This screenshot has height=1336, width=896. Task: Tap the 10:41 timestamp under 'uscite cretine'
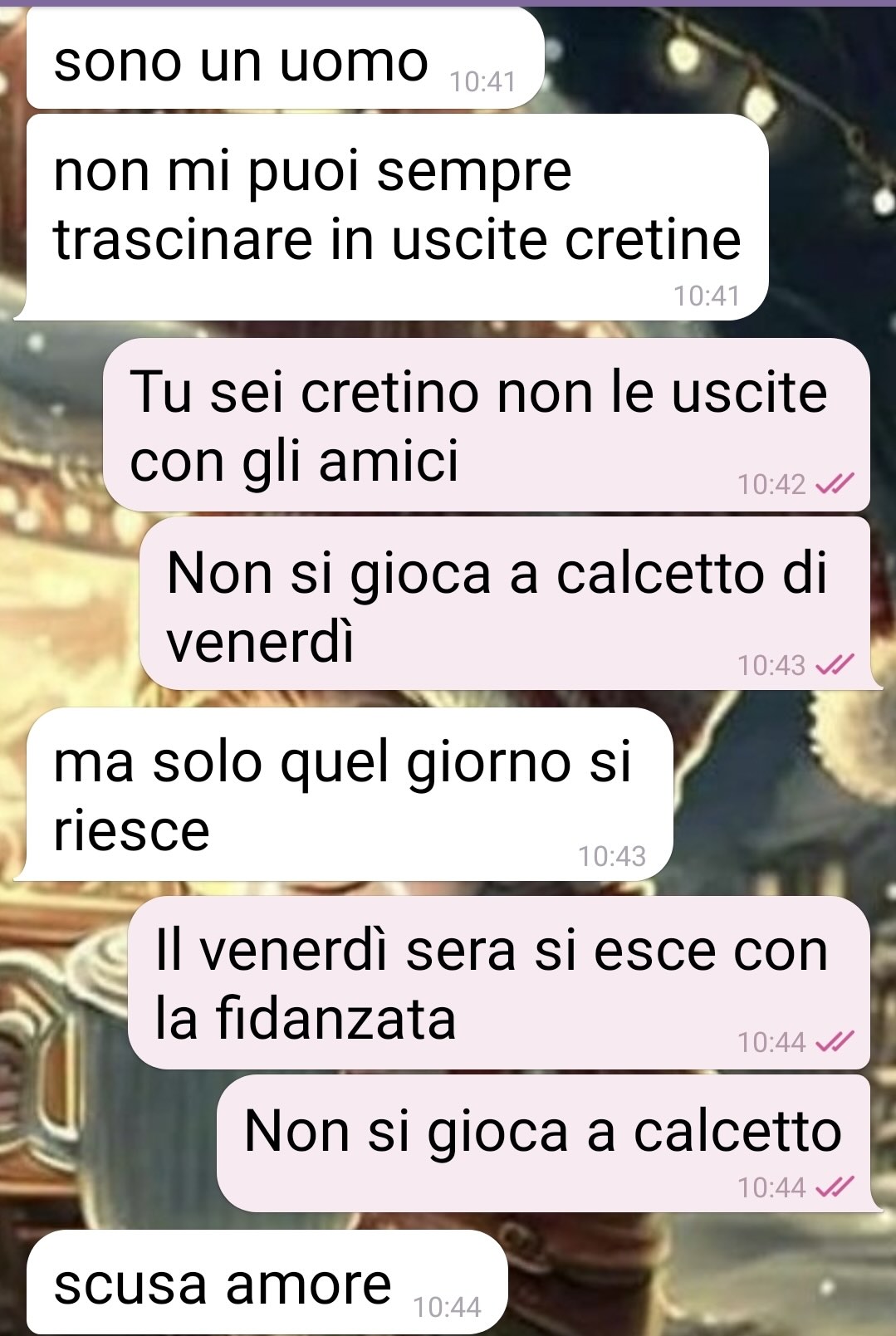point(707,296)
